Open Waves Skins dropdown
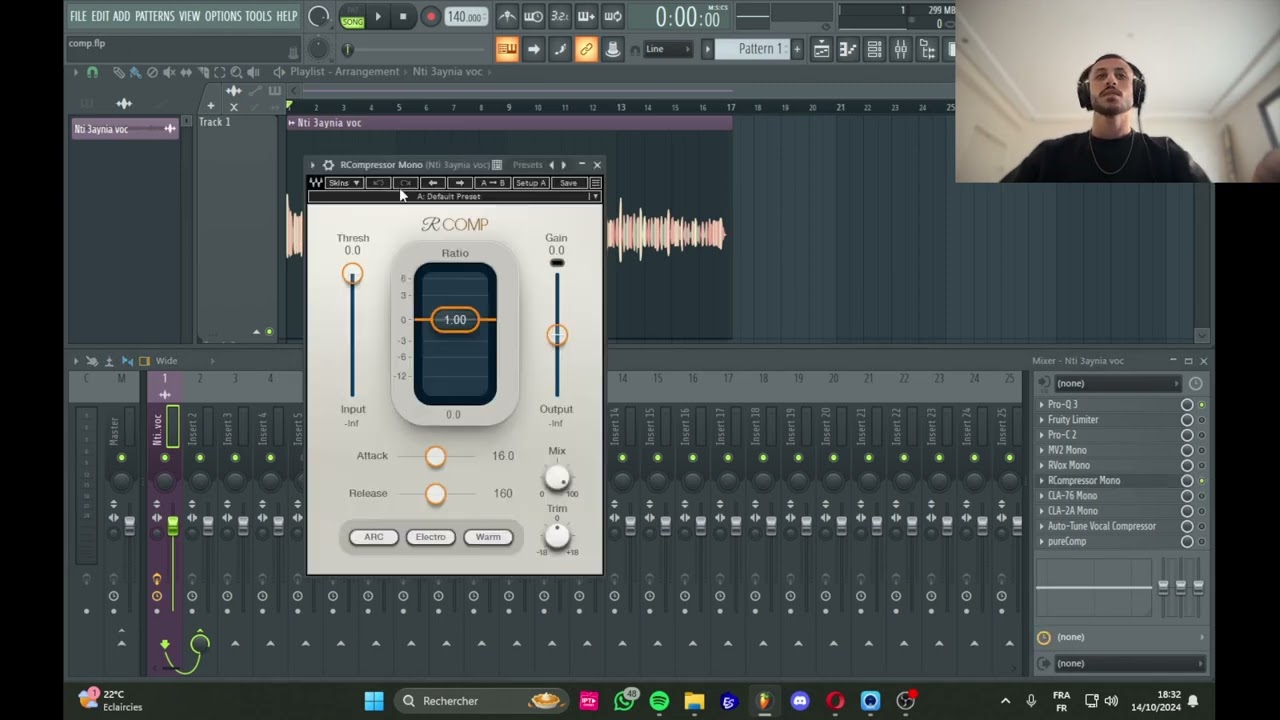This screenshot has height=720, width=1280. [x=344, y=183]
